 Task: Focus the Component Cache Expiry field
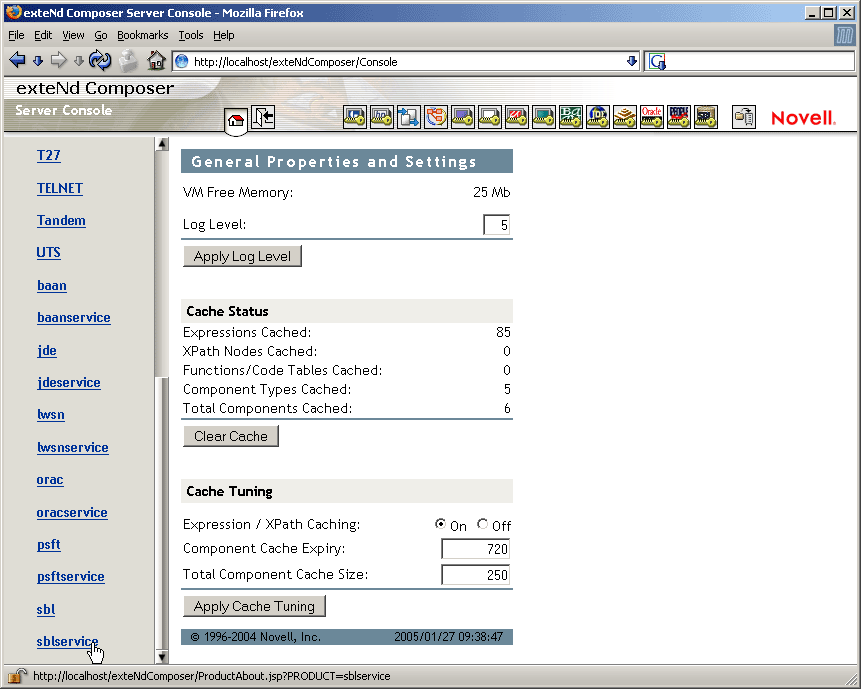[476, 549]
